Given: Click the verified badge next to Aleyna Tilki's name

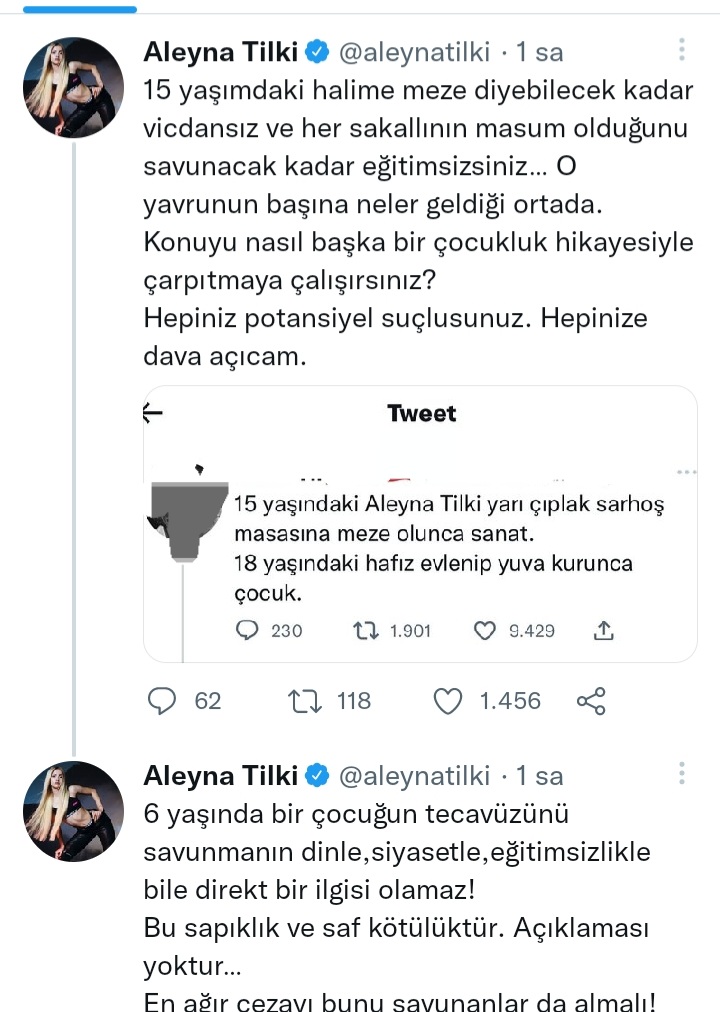Looking at the screenshot, I should [319, 48].
